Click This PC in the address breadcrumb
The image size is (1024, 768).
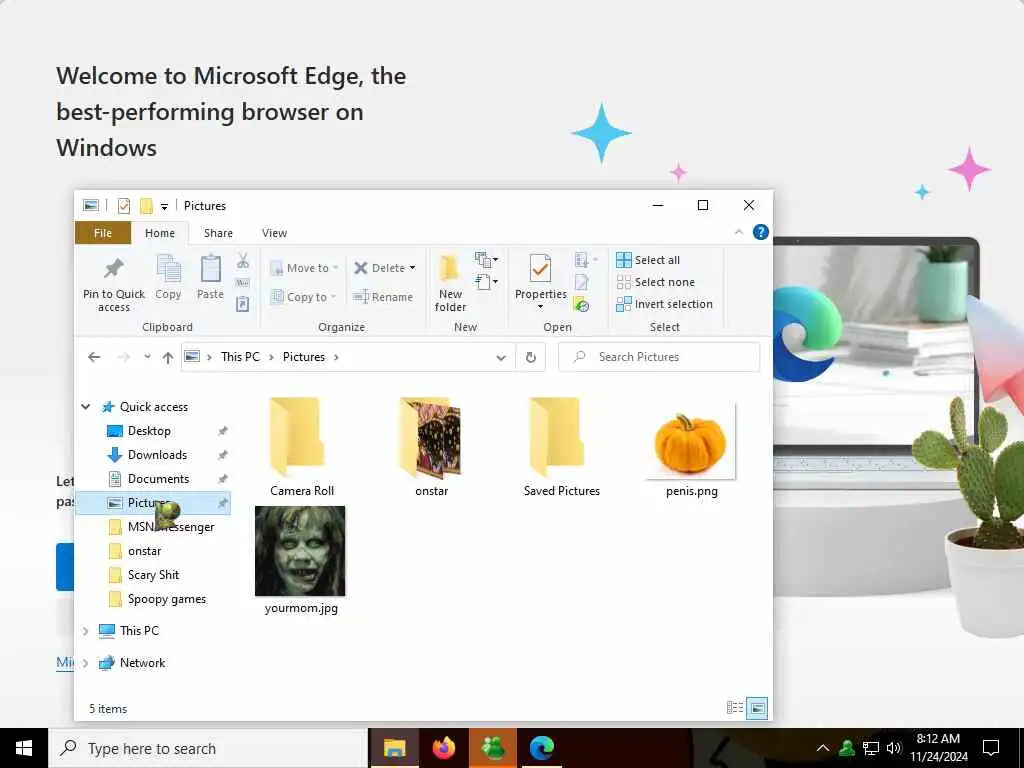coord(240,357)
